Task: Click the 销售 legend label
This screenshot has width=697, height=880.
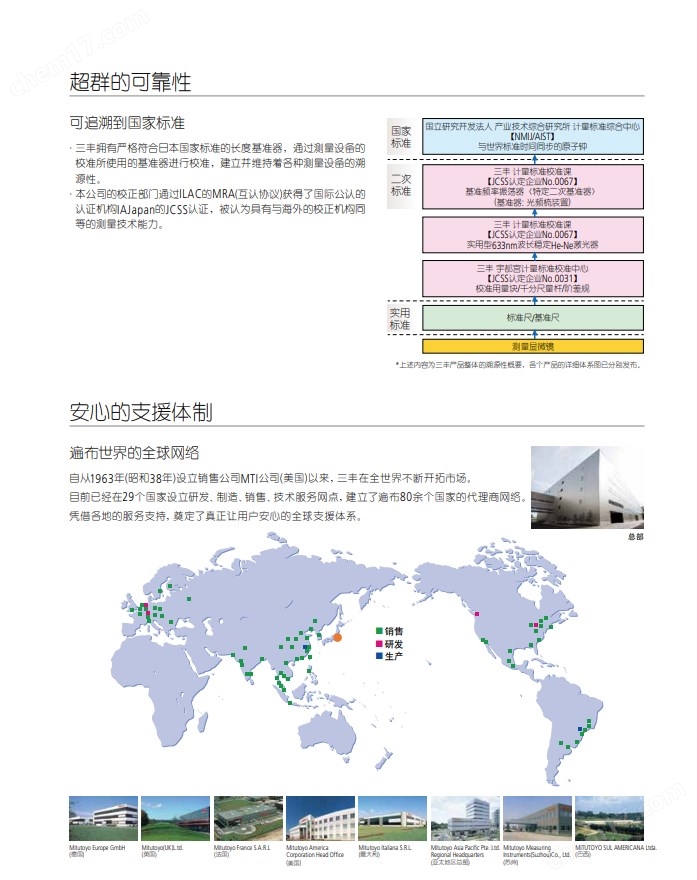Action: (394, 631)
